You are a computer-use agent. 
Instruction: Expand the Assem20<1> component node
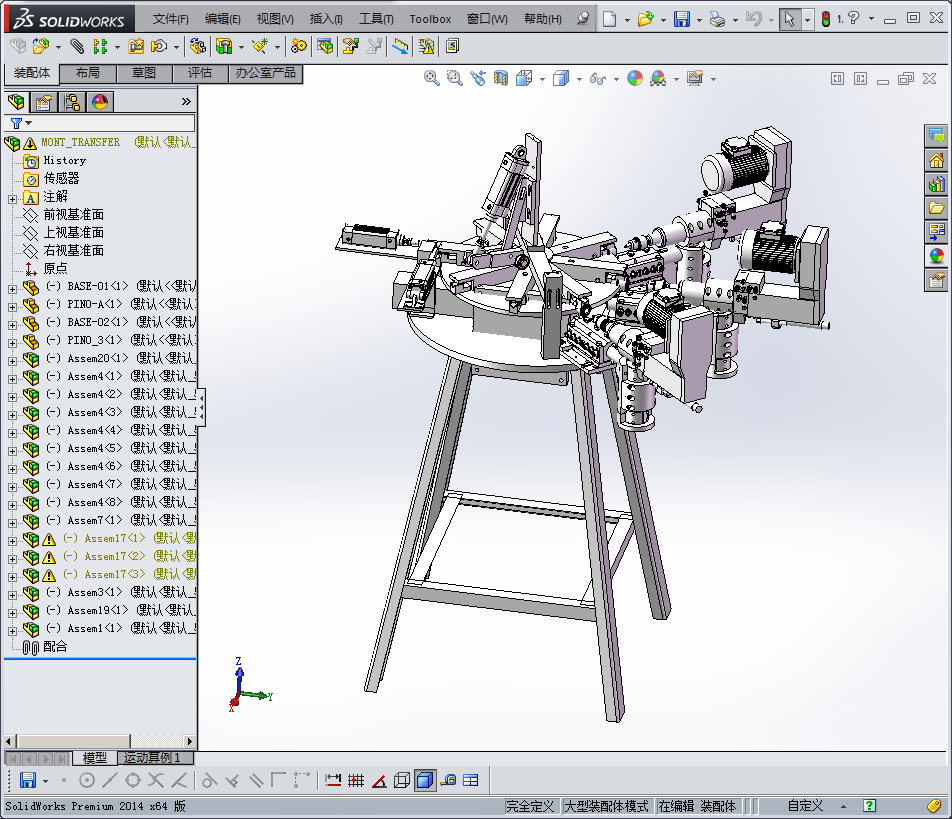pos(12,359)
